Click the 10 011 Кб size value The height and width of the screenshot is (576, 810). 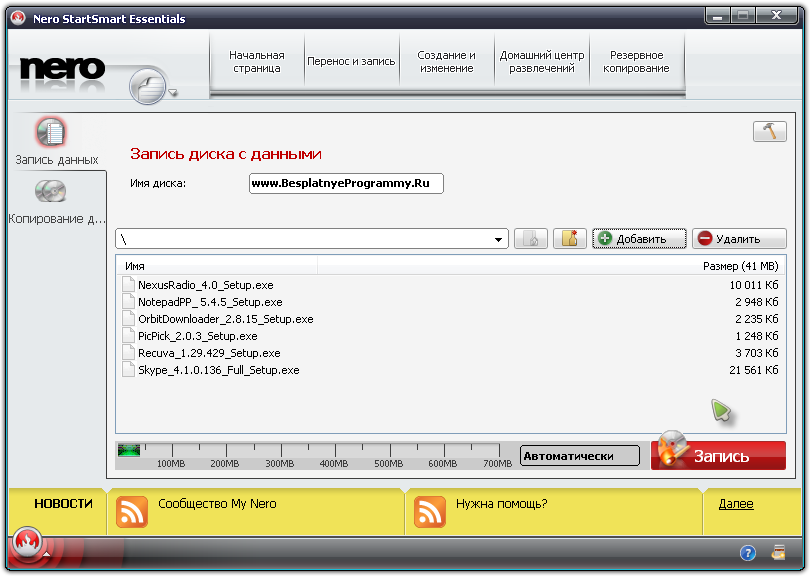pos(754,285)
